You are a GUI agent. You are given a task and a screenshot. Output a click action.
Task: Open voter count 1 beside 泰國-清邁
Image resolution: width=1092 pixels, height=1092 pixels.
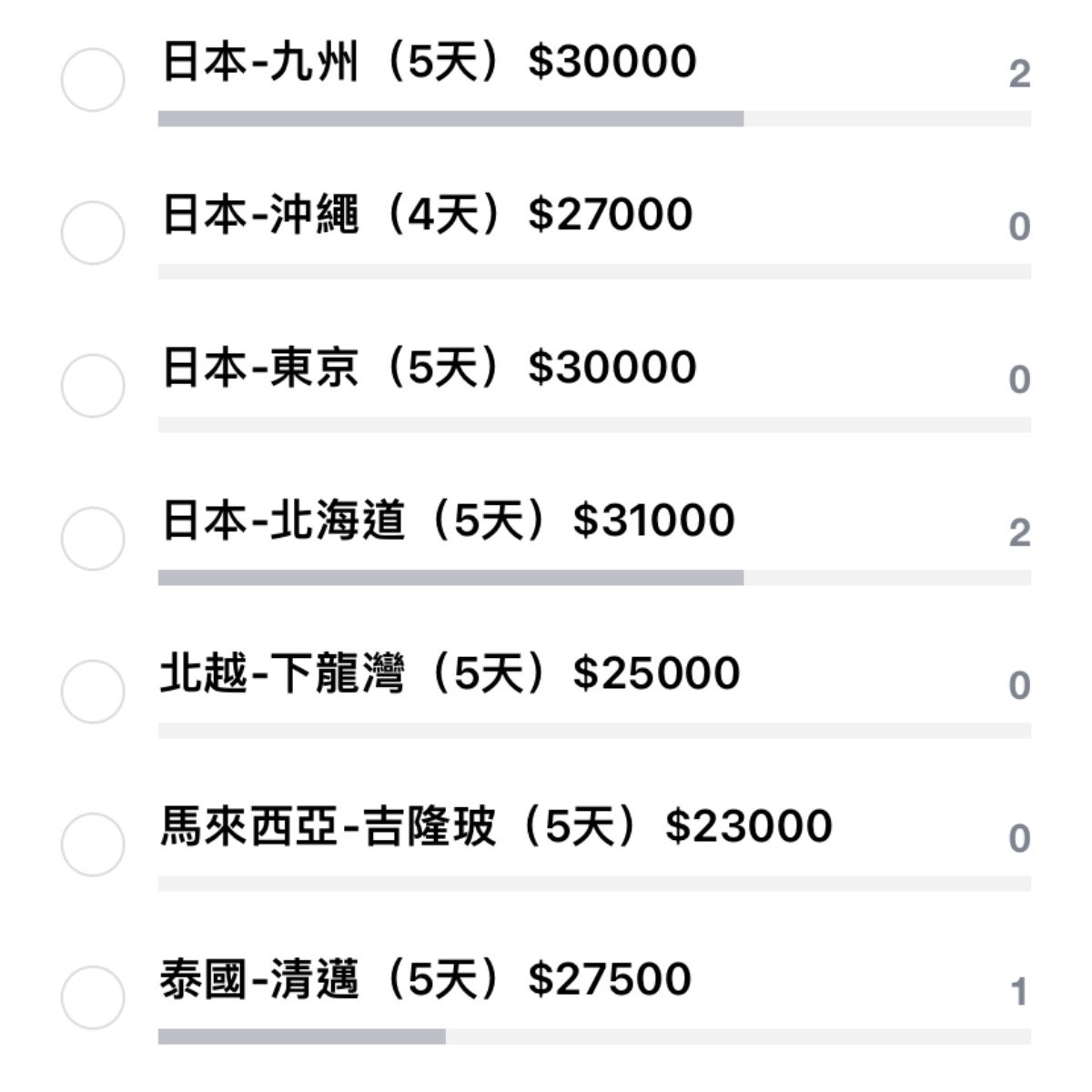(1019, 991)
